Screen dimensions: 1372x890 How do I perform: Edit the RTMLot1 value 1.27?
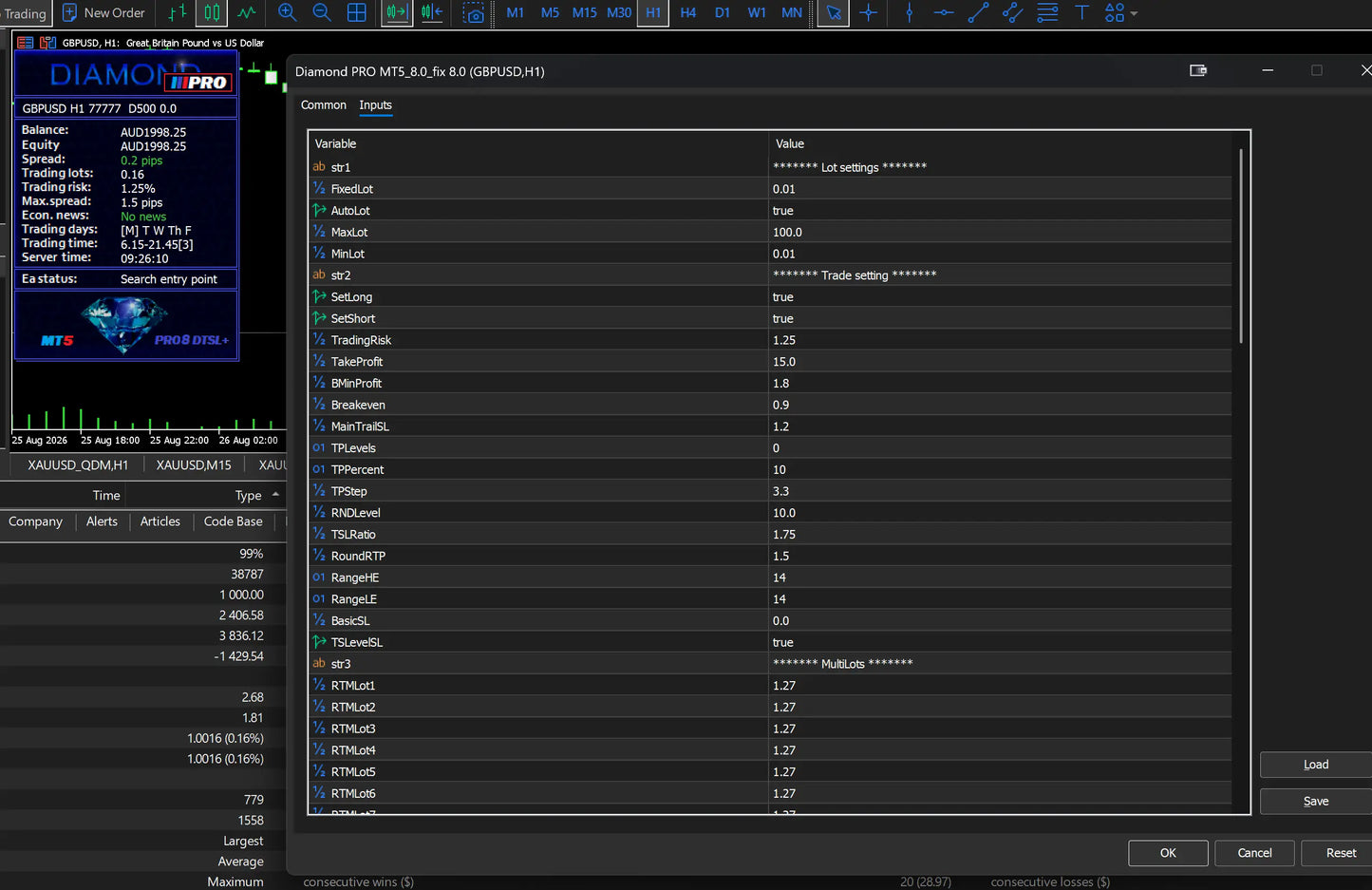pos(1000,686)
